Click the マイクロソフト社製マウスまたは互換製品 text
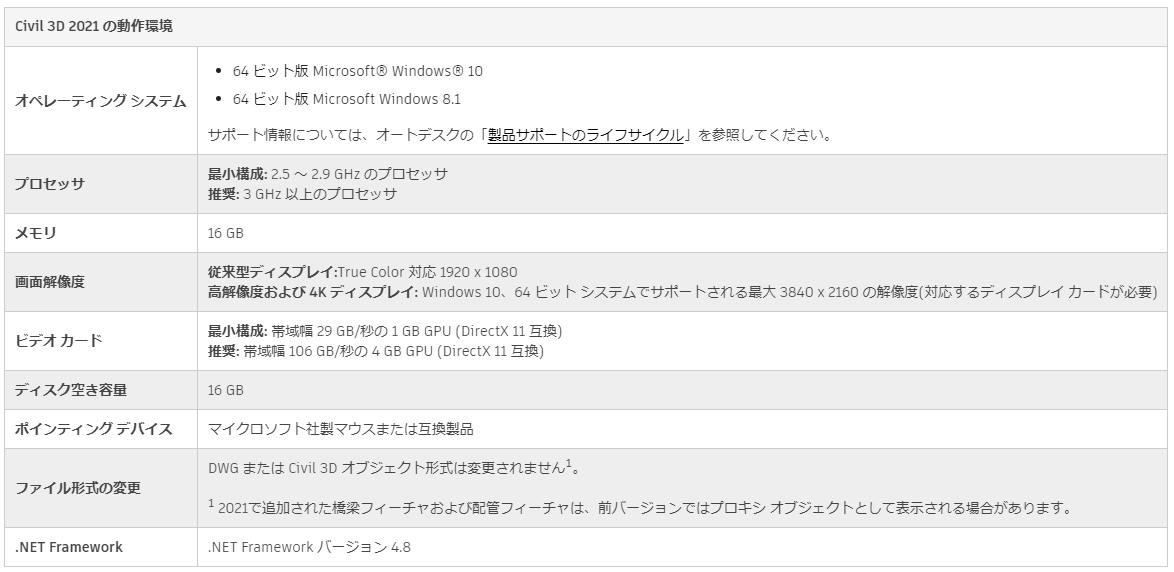Screen dimensions: 1174x572 [341, 429]
